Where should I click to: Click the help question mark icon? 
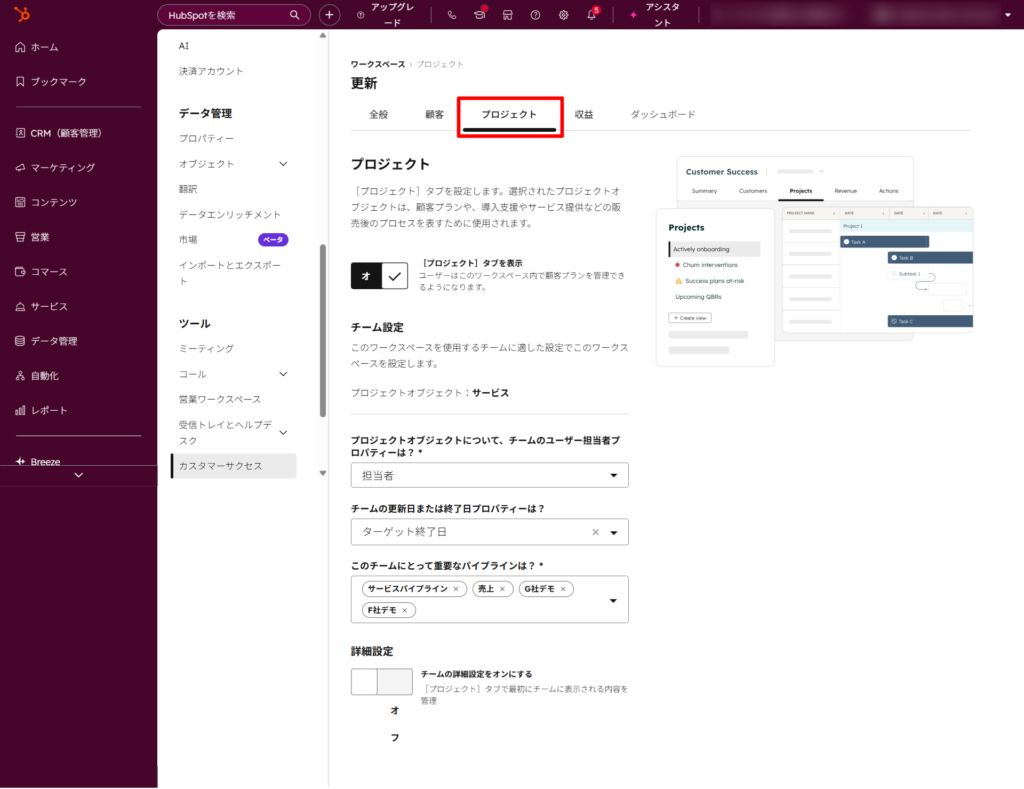coord(536,14)
